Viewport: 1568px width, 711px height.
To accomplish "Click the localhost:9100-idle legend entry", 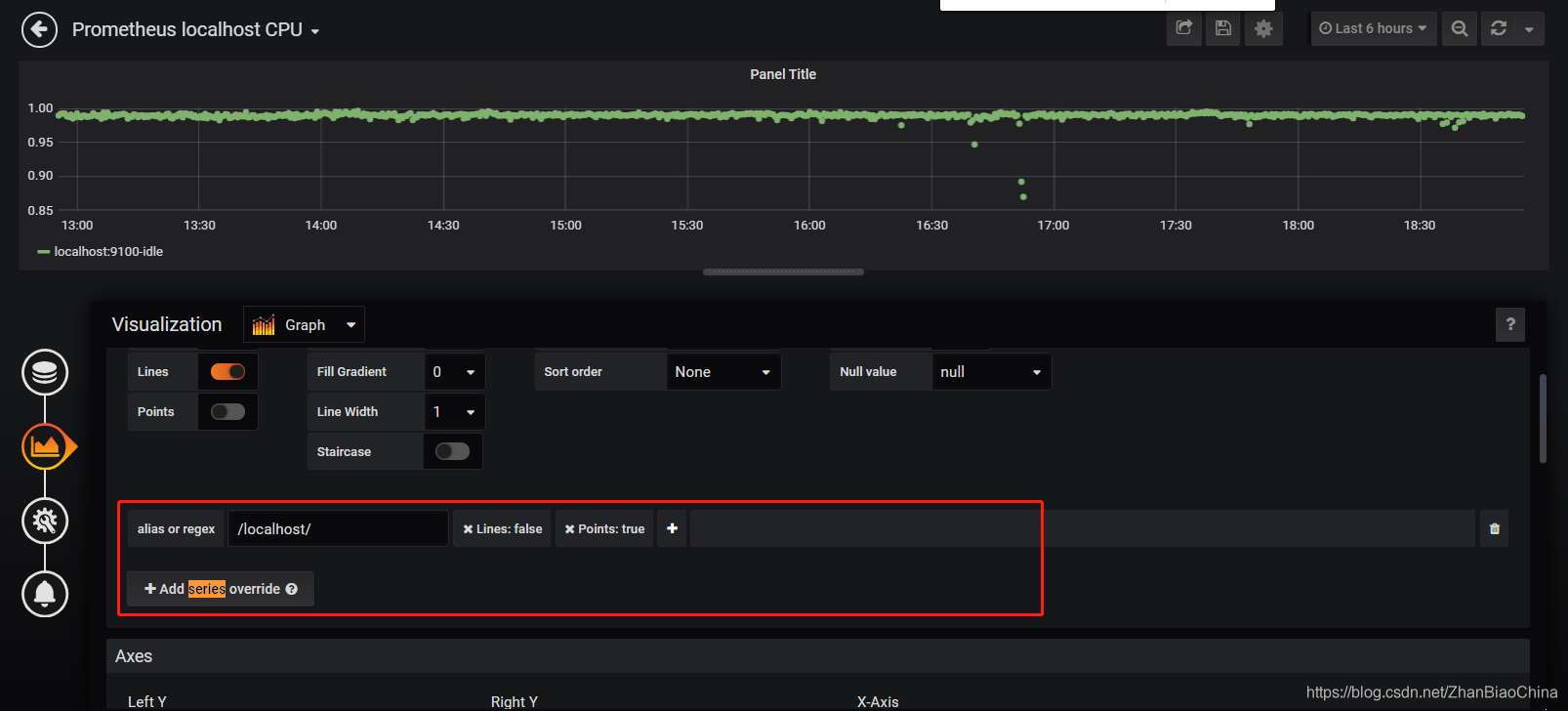I will point(108,252).
